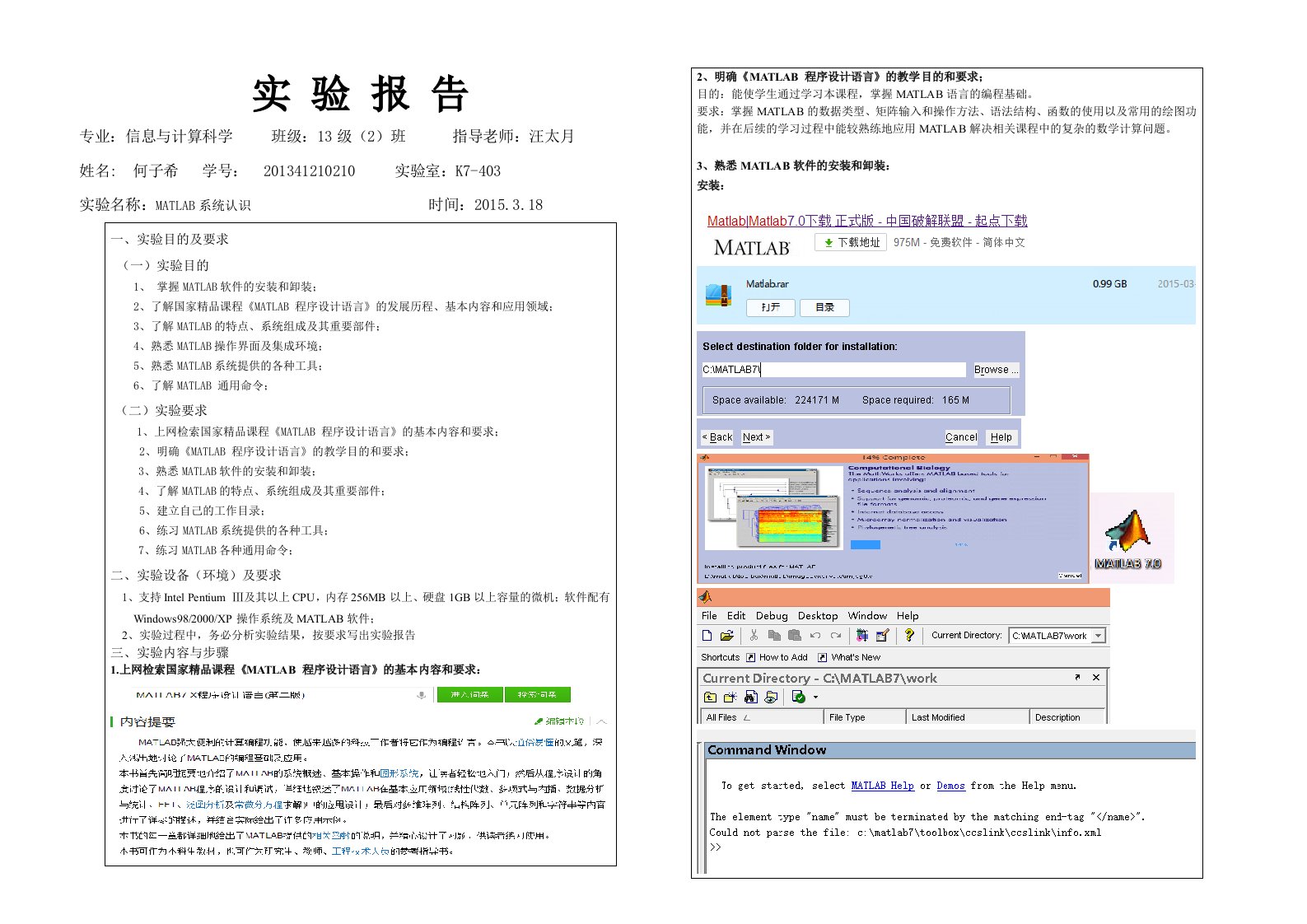Sort by Description column header
1307x924 pixels.
1067,717
